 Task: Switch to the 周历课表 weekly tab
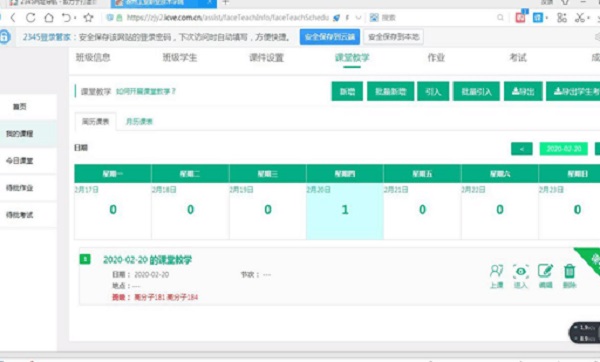[96, 122]
